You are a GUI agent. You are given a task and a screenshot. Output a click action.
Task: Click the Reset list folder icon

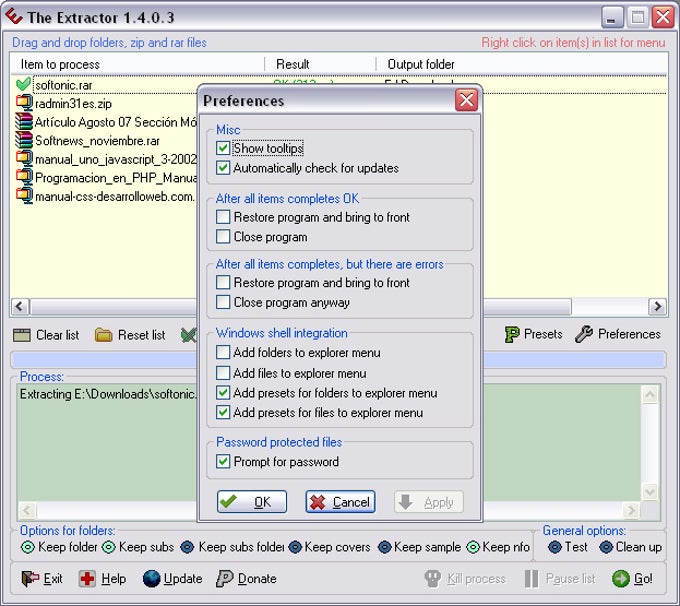(x=103, y=335)
